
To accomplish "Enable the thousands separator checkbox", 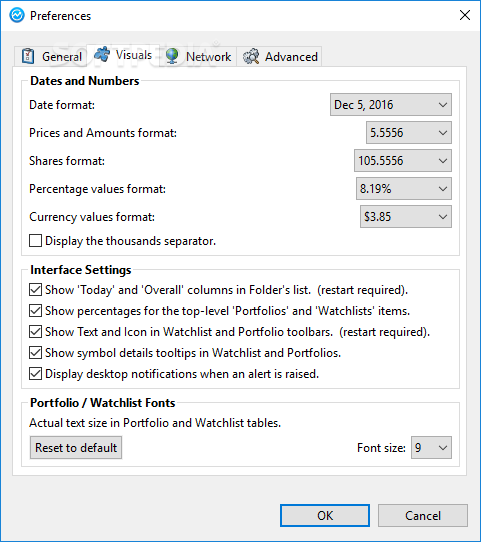I will (x=36, y=241).
